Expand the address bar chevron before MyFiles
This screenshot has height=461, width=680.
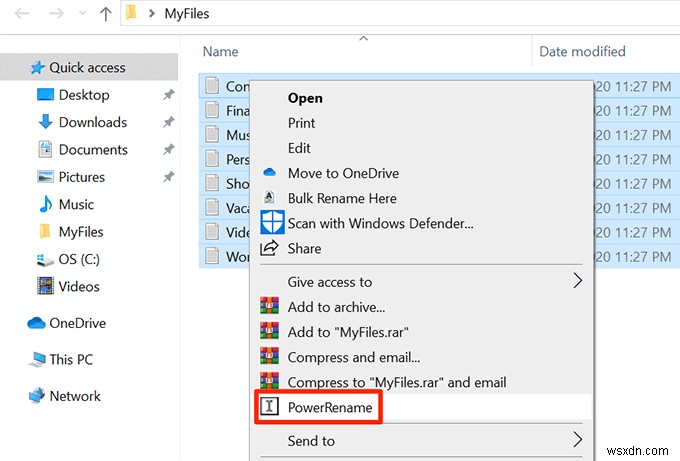[151, 13]
